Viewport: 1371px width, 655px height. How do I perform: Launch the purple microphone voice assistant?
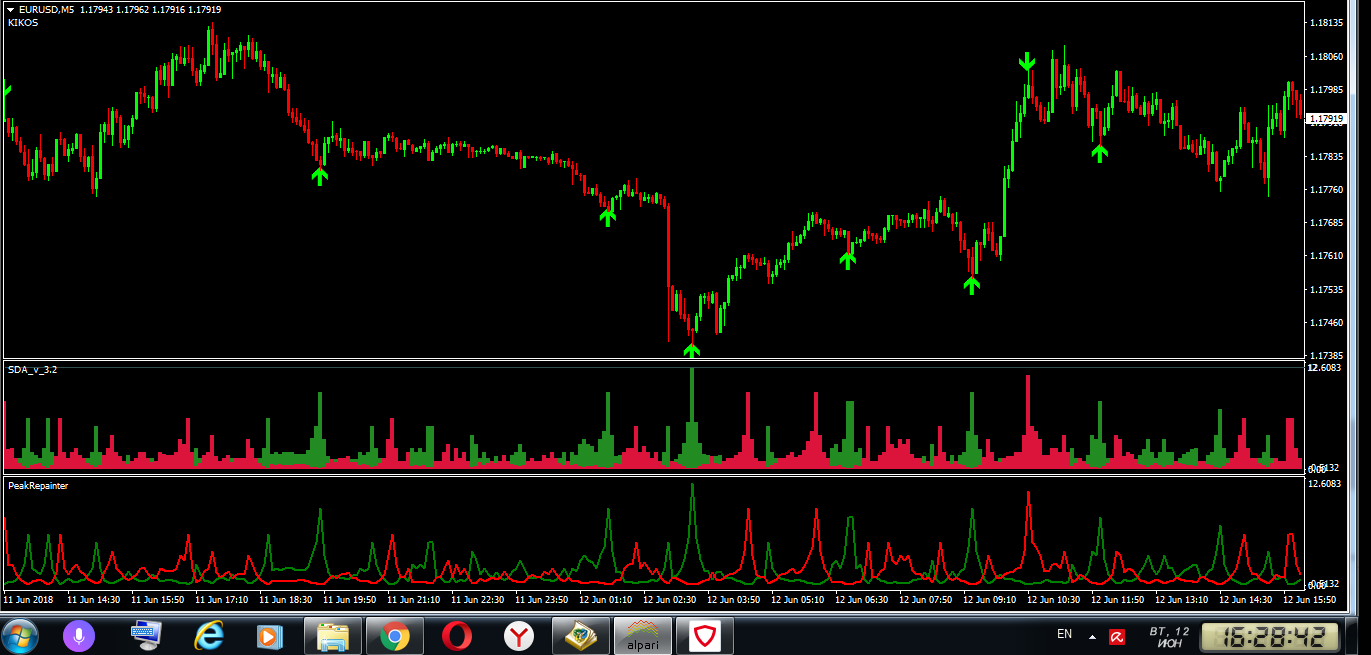pos(79,635)
